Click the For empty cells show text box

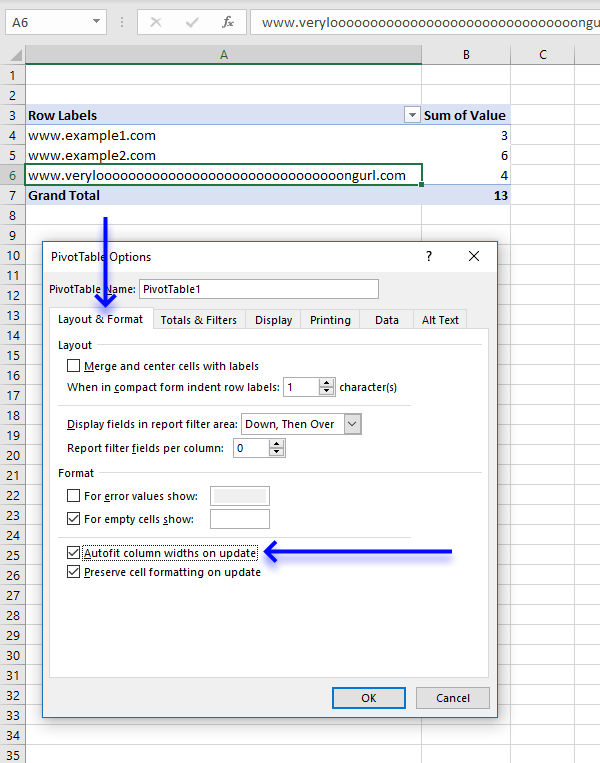click(239, 519)
